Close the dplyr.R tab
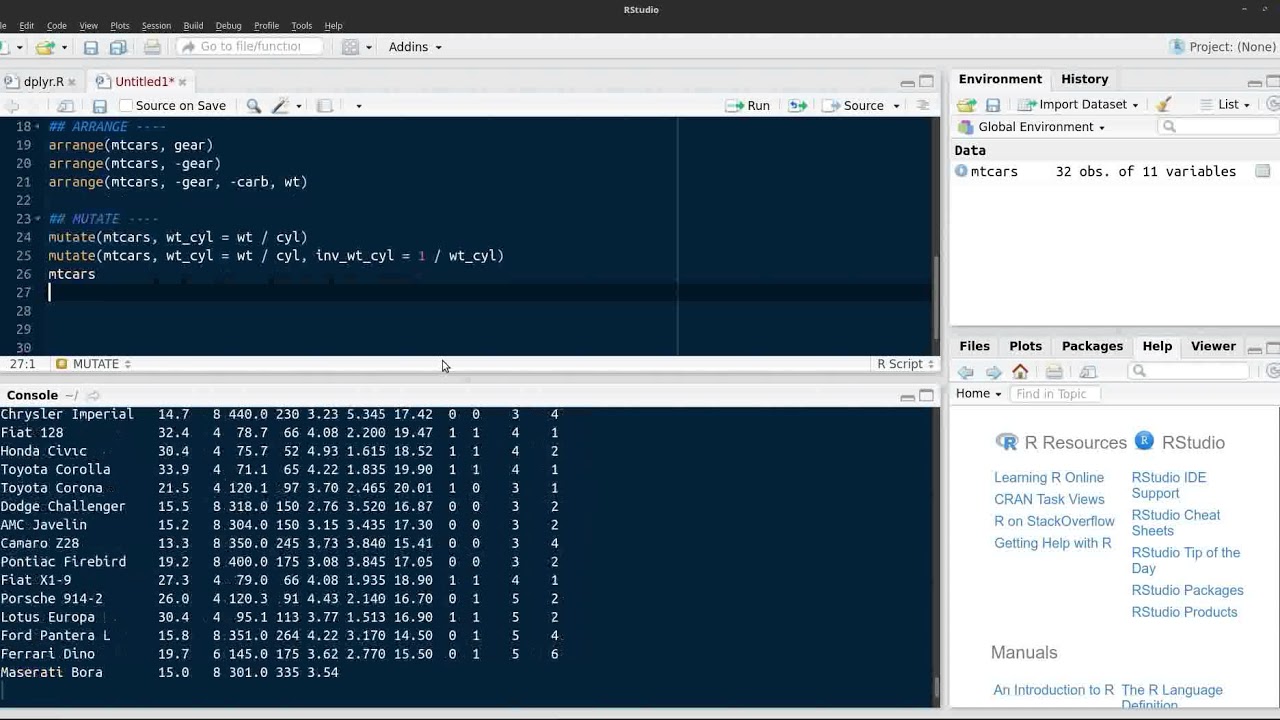 coord(71,82)
